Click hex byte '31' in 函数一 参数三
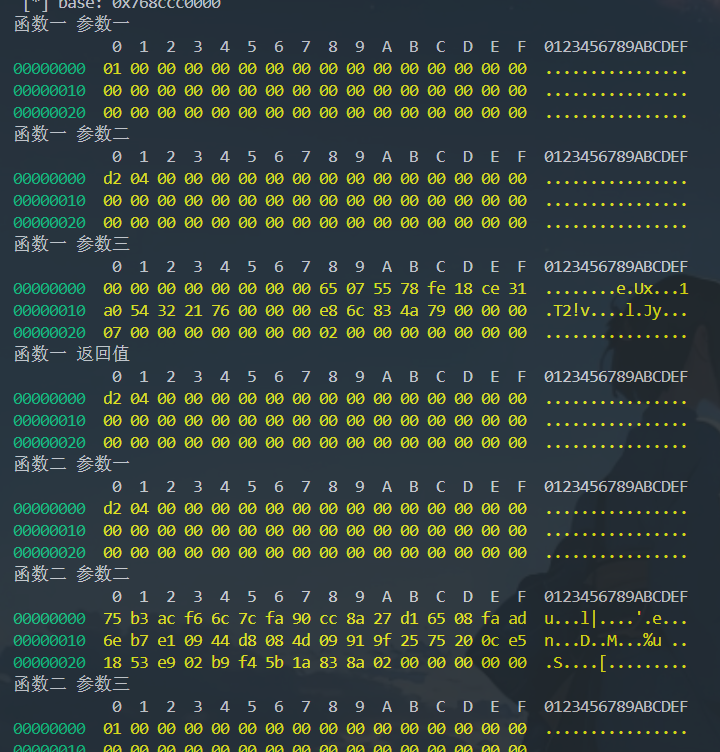 click(518, 289)
